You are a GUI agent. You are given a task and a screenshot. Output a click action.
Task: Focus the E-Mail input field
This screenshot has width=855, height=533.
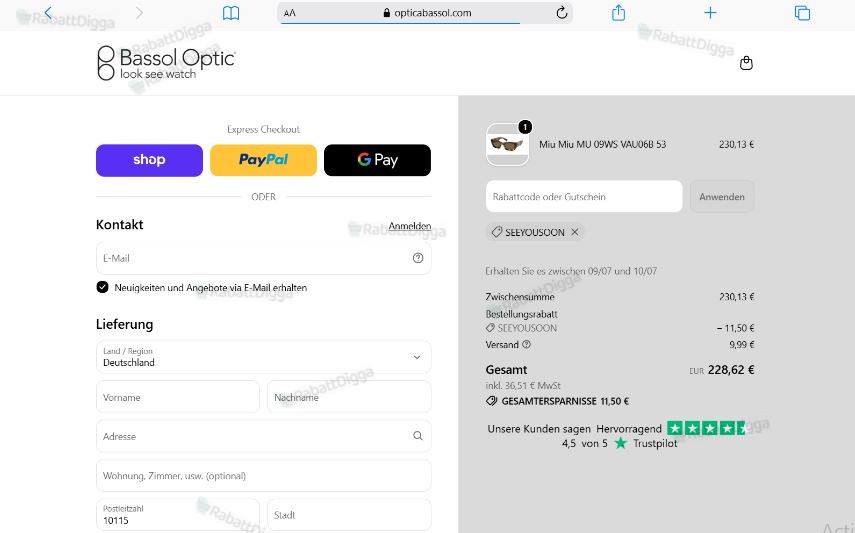click(263, 258)
